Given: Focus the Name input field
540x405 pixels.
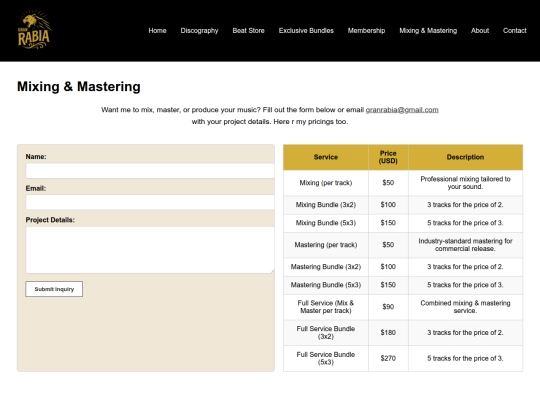Looking at the screenshot, I should 150,171.
